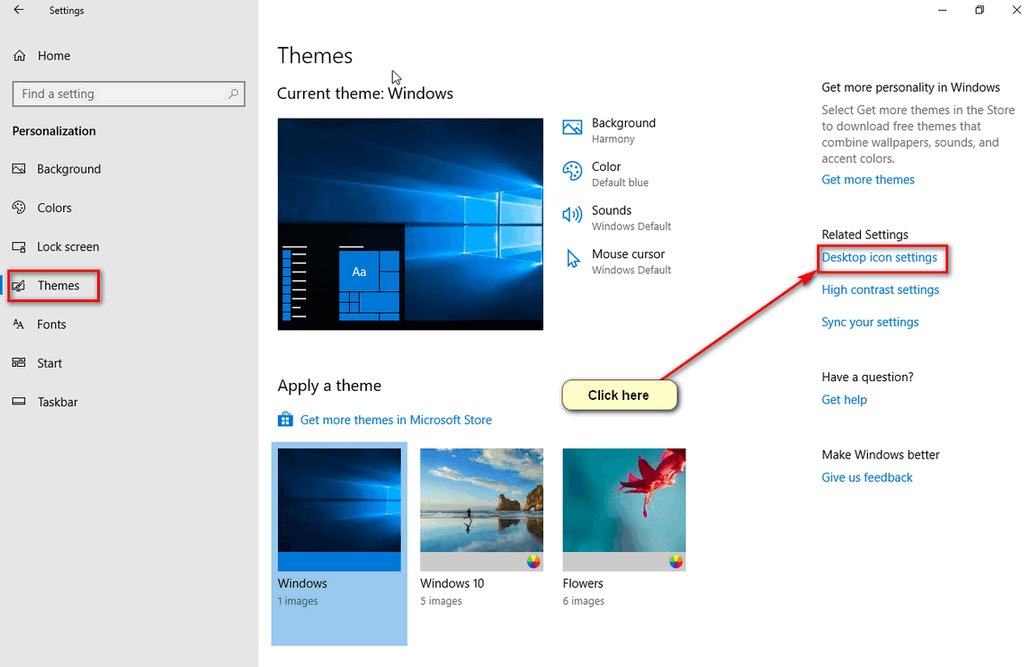
Task: Restore down the Settings window
Action: [x=979, y=10]
